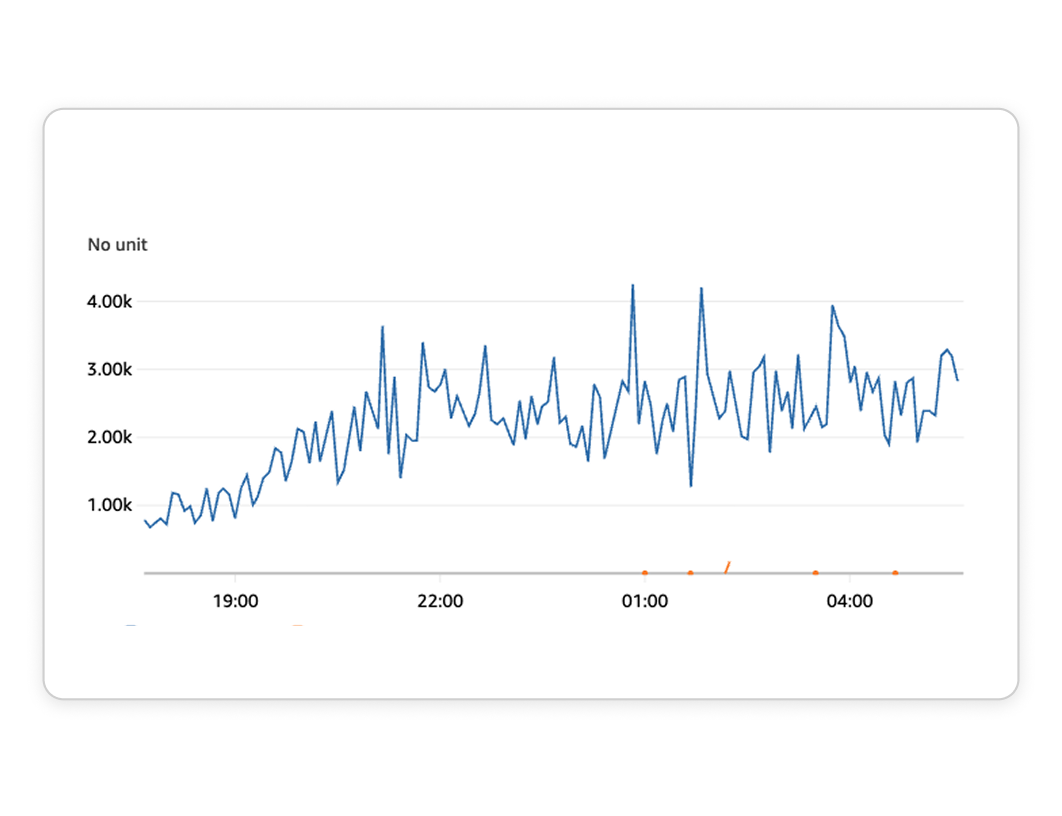Click the highest blue peak near 01:00

tap(632, 286)
